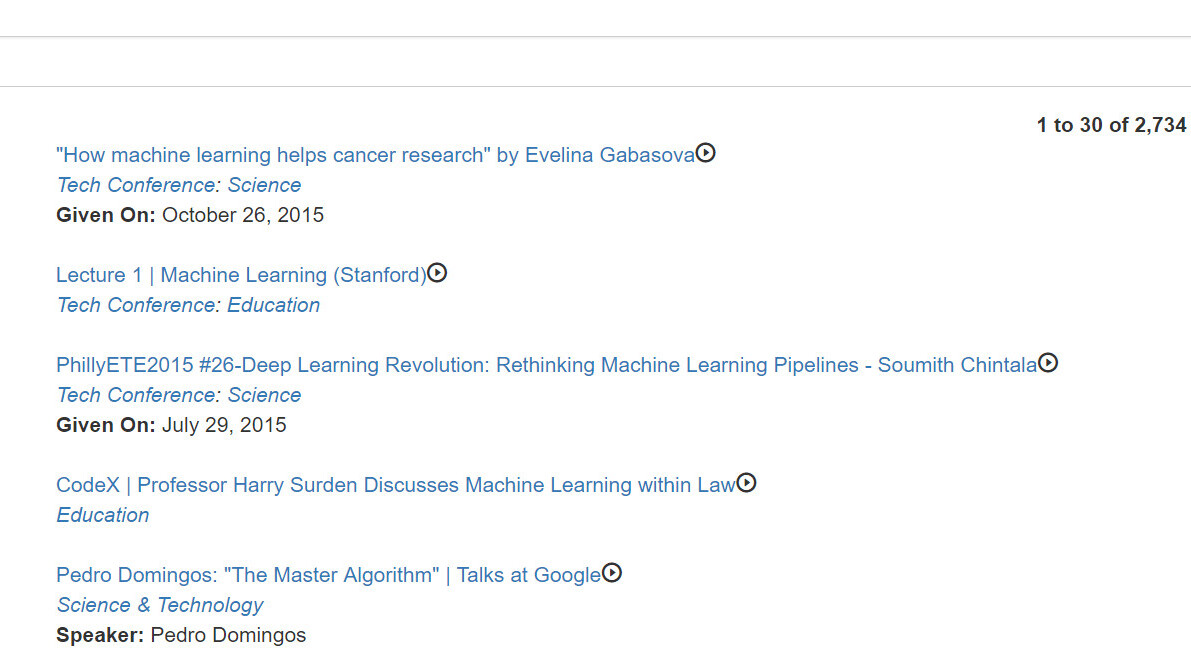Select Education category under Stanford lecture

pos(273,305)
